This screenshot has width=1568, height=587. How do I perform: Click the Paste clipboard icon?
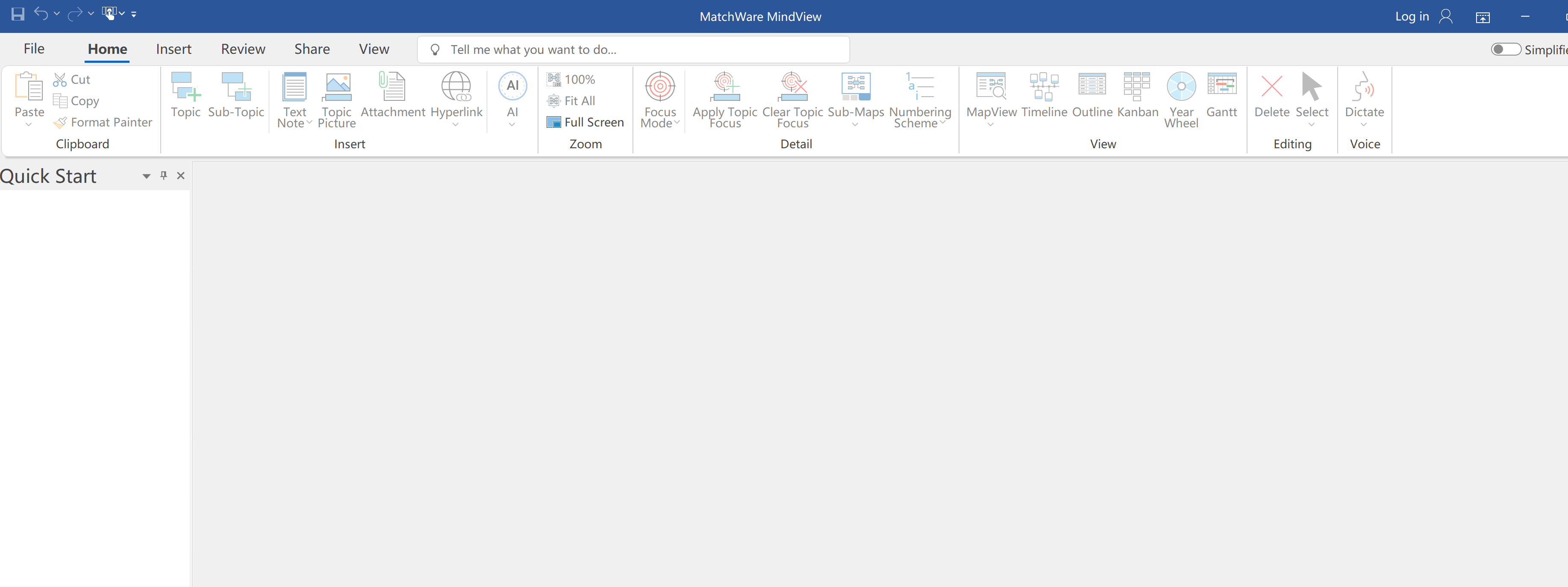[x=29, y=86]
